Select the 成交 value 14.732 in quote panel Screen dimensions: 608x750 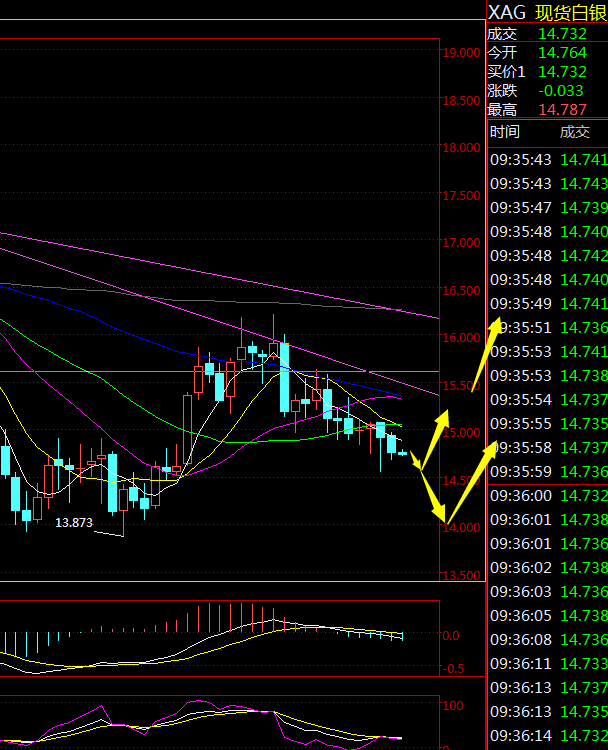(x=562, y=34)
